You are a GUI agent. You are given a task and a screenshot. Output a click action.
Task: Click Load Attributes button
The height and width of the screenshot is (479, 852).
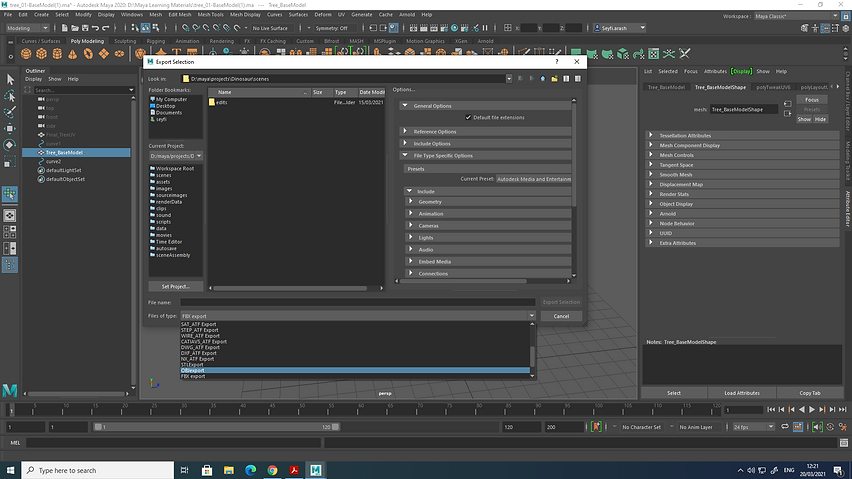click(742, 393)
